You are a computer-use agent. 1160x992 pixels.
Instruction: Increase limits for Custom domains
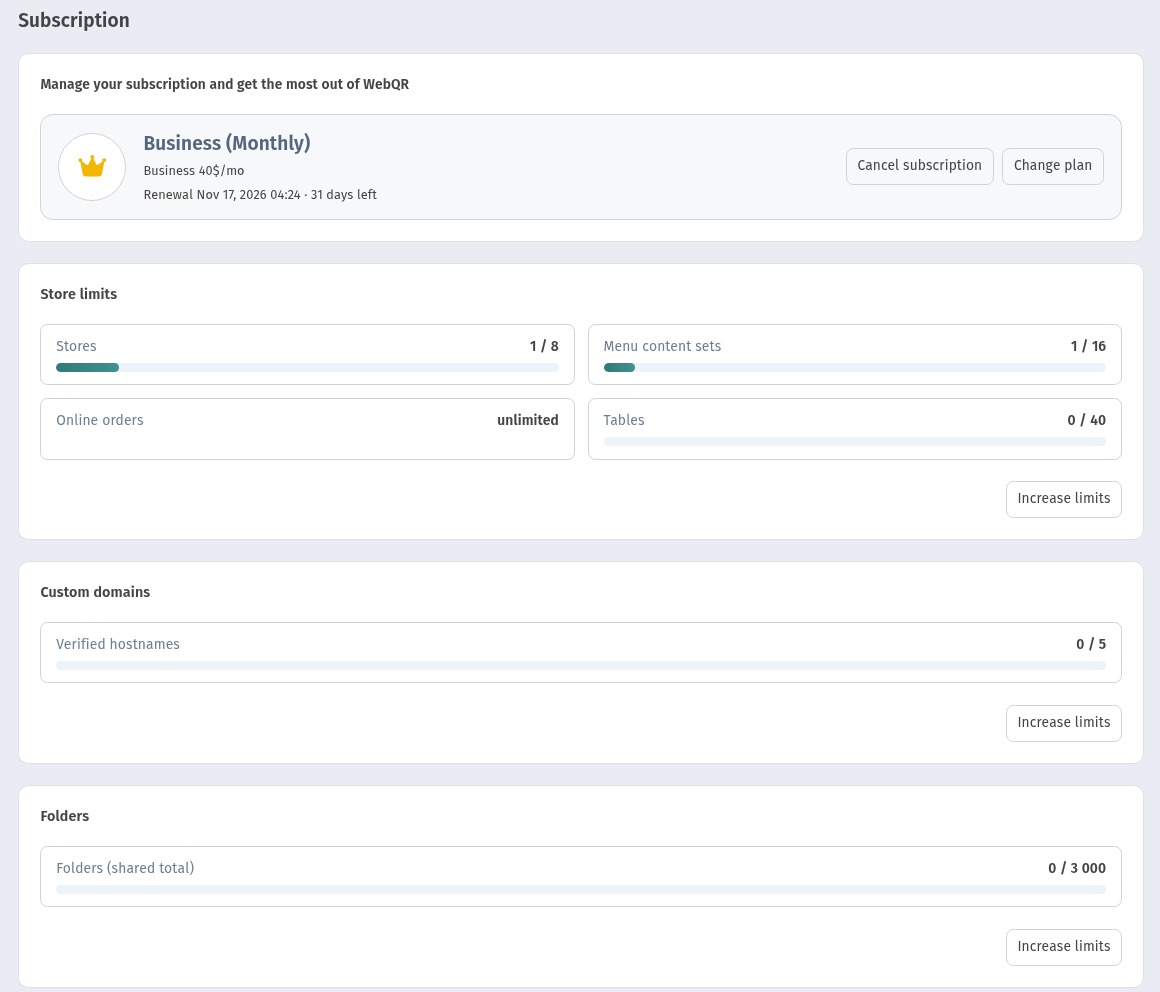[1063, 723]
